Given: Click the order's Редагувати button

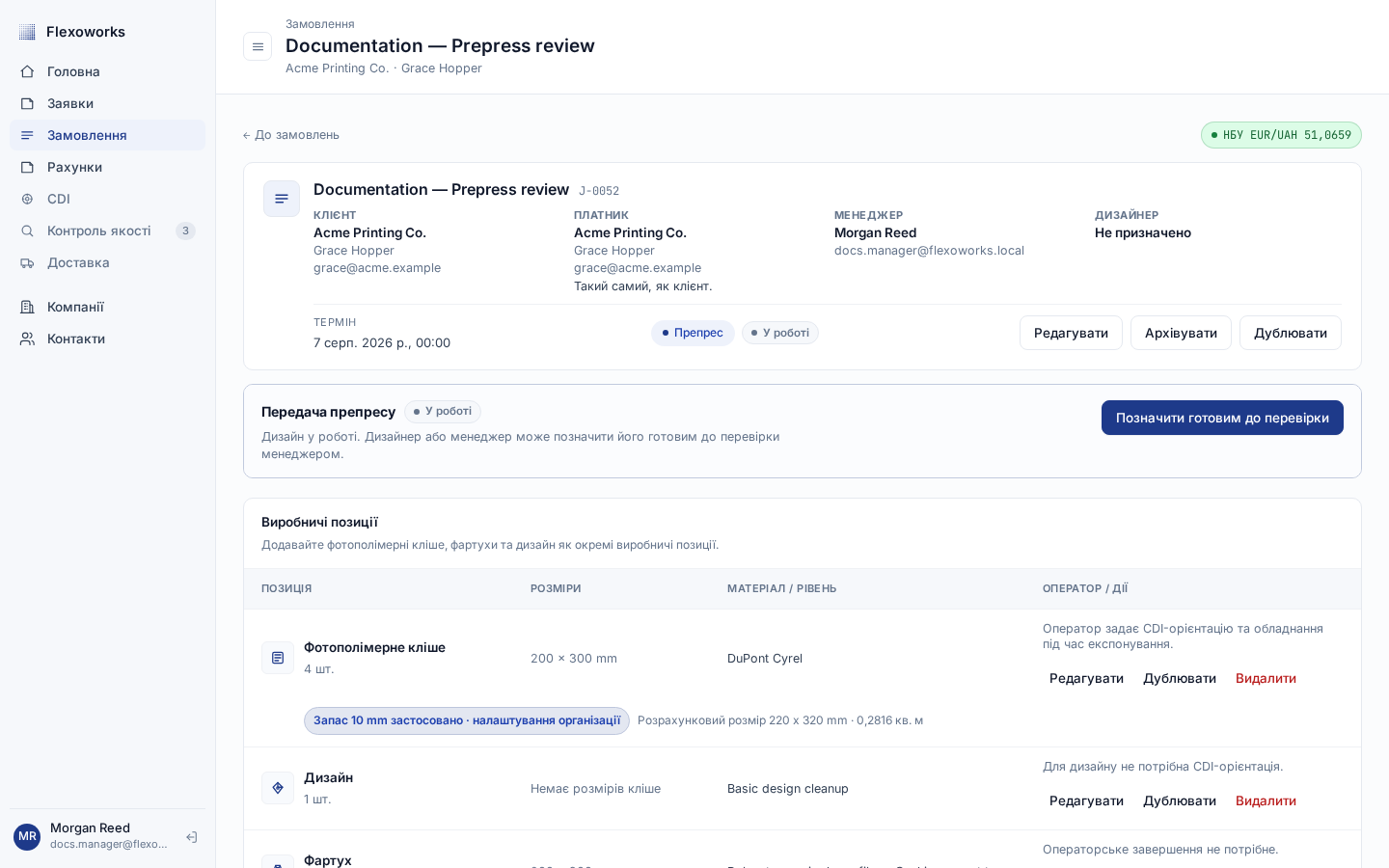Looking at the screenshot, I should click(x=1071, y=333).
